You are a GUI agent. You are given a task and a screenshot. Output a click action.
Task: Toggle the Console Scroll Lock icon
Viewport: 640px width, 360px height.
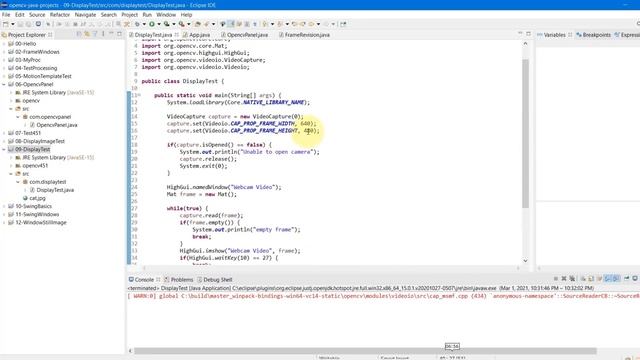click(x=591, y=279)
